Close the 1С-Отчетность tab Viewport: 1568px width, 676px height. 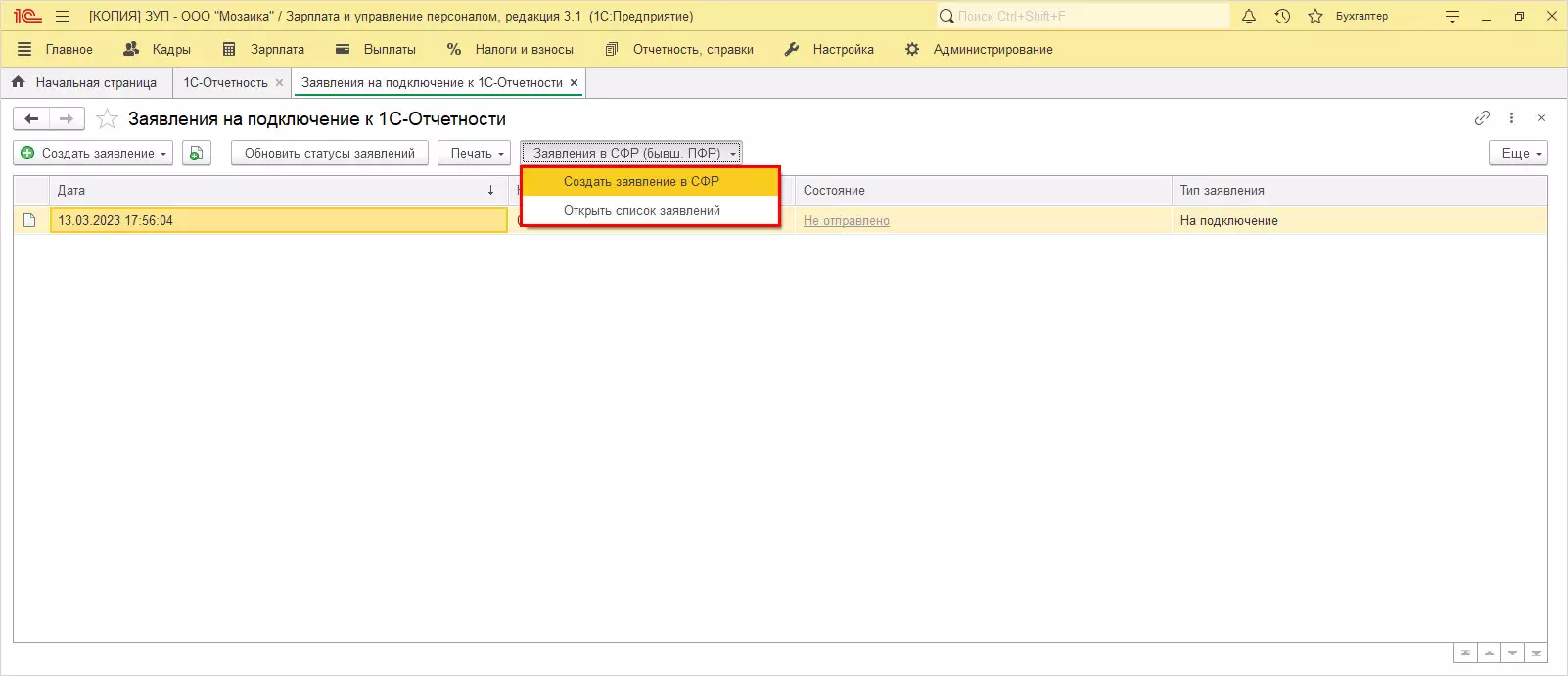point(280,82)
